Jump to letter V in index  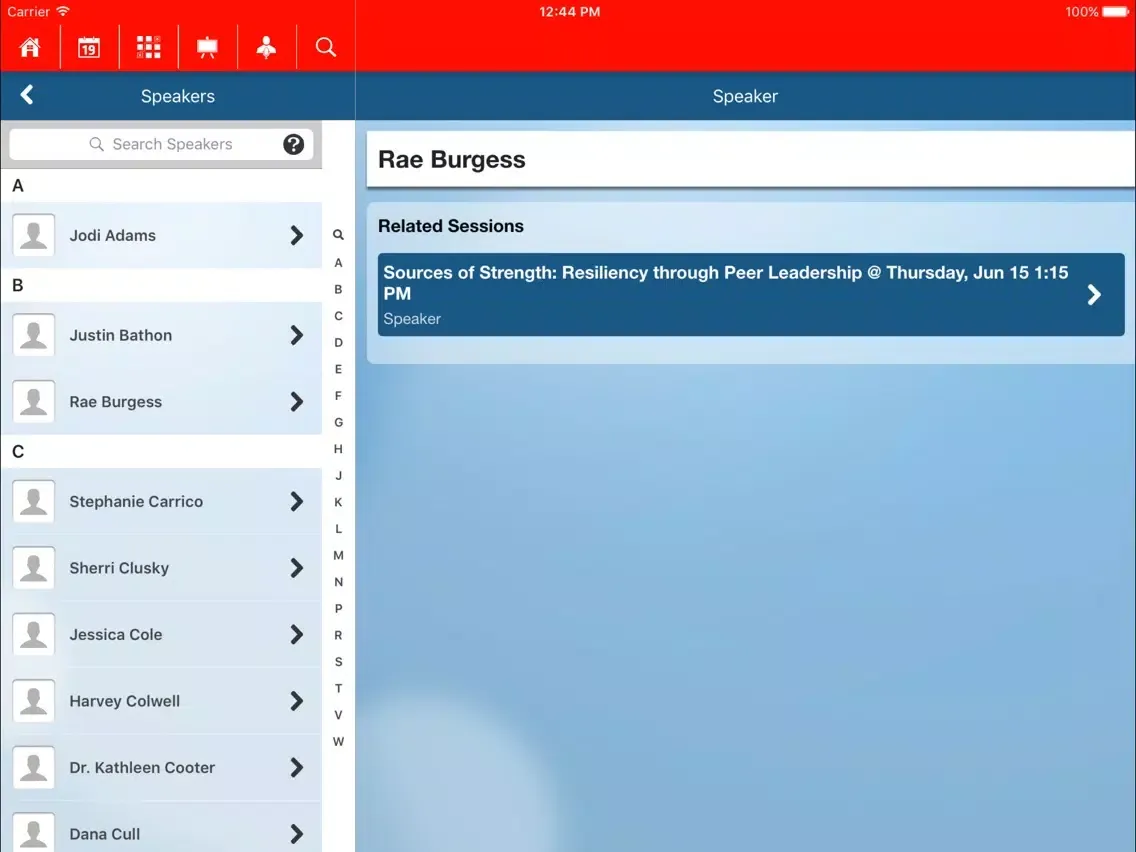pyautogui.click(x=338, y=715)
